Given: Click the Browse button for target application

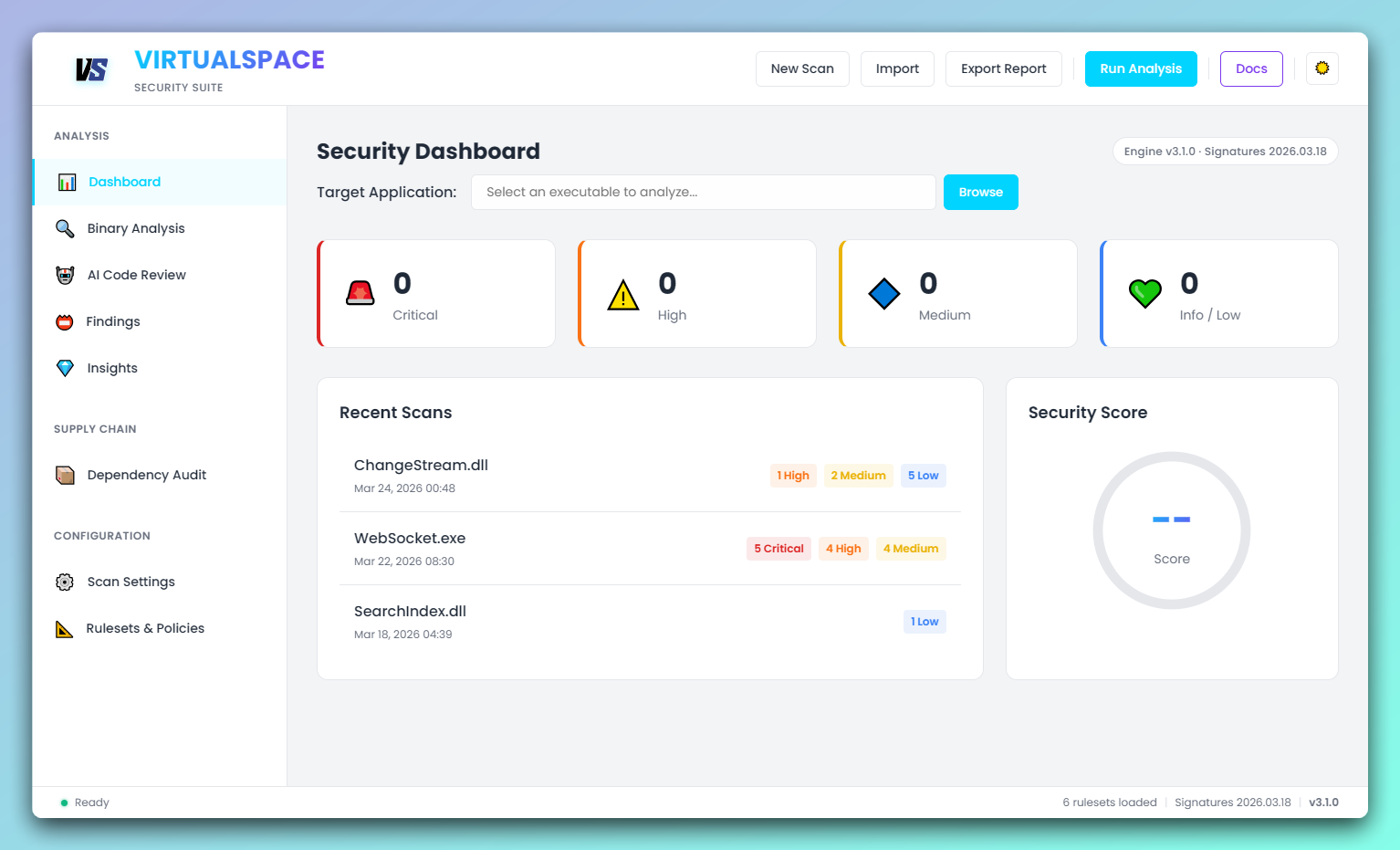Looking at the screenshot, I should click(x=980, y=192).
